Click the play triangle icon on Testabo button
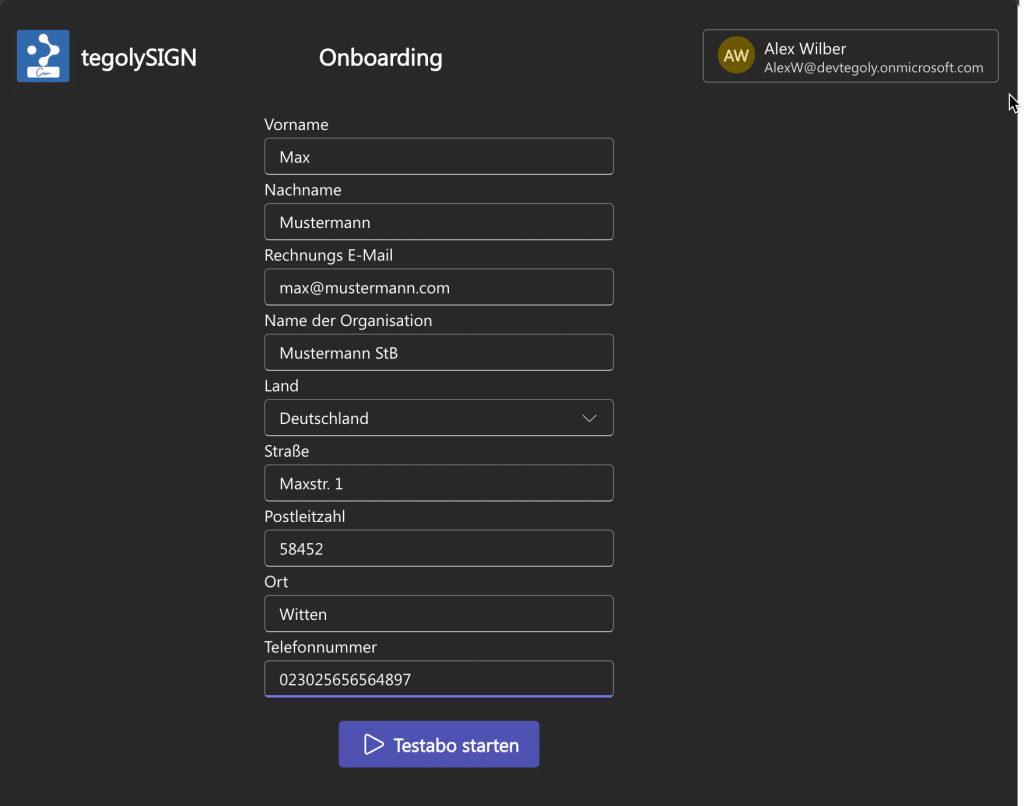The width and height of the screenshot is (1024, 806). 374,745
